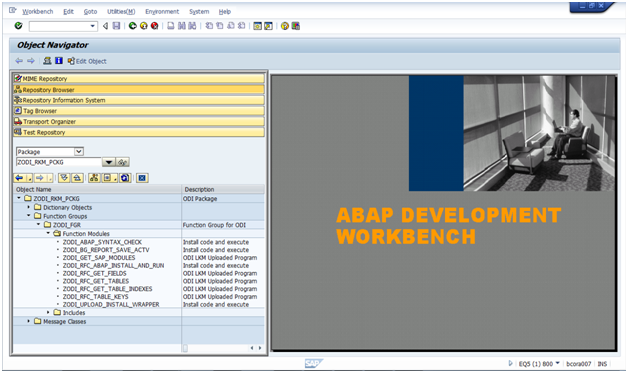Click the Expand All Nodes tree icon

pos(64,178)
